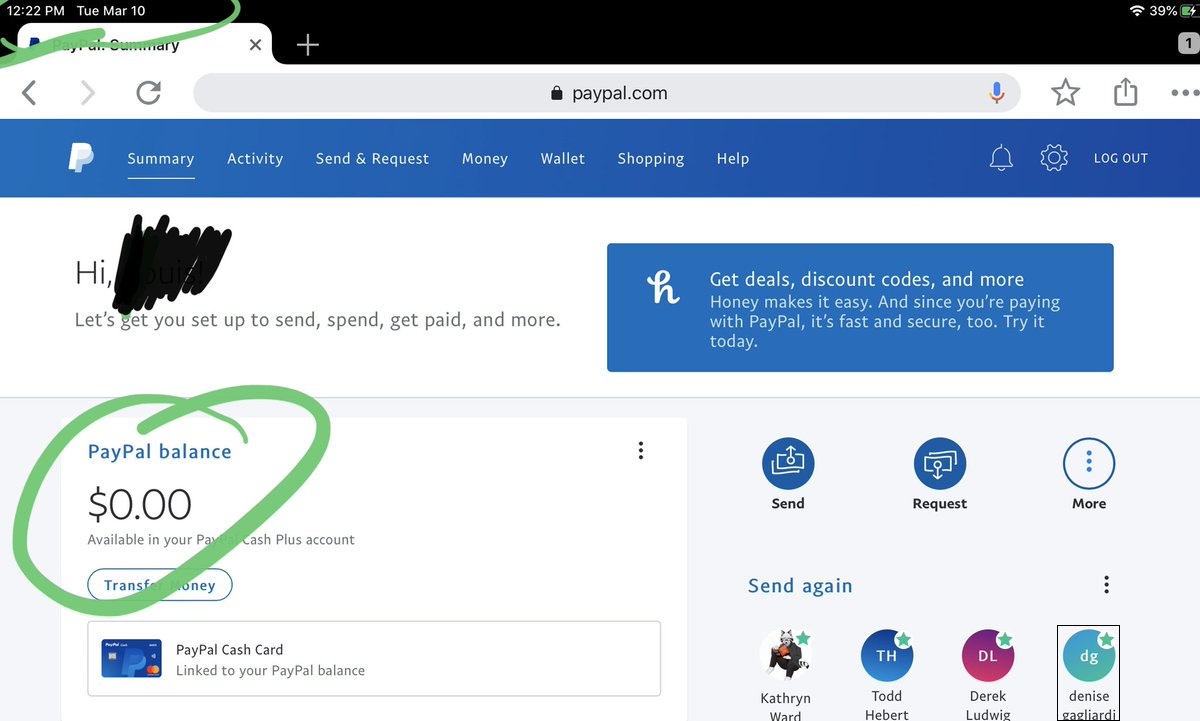Switch to the Wallet tab

563,158
